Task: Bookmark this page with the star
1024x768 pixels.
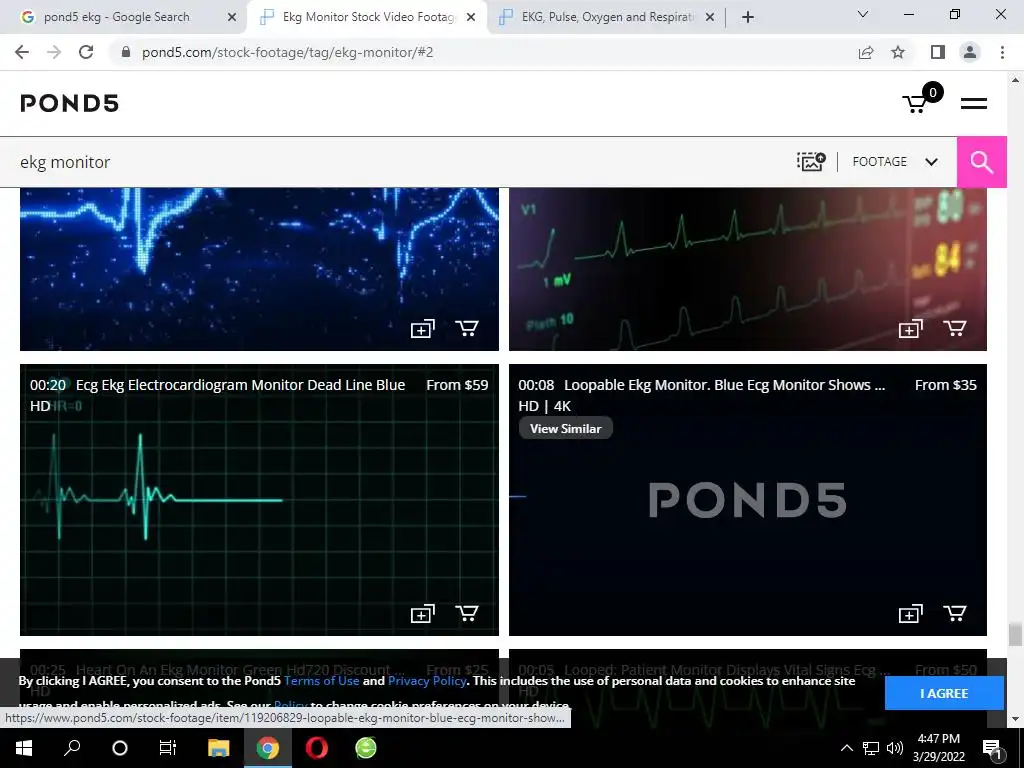Action: (x=898, y=52)
